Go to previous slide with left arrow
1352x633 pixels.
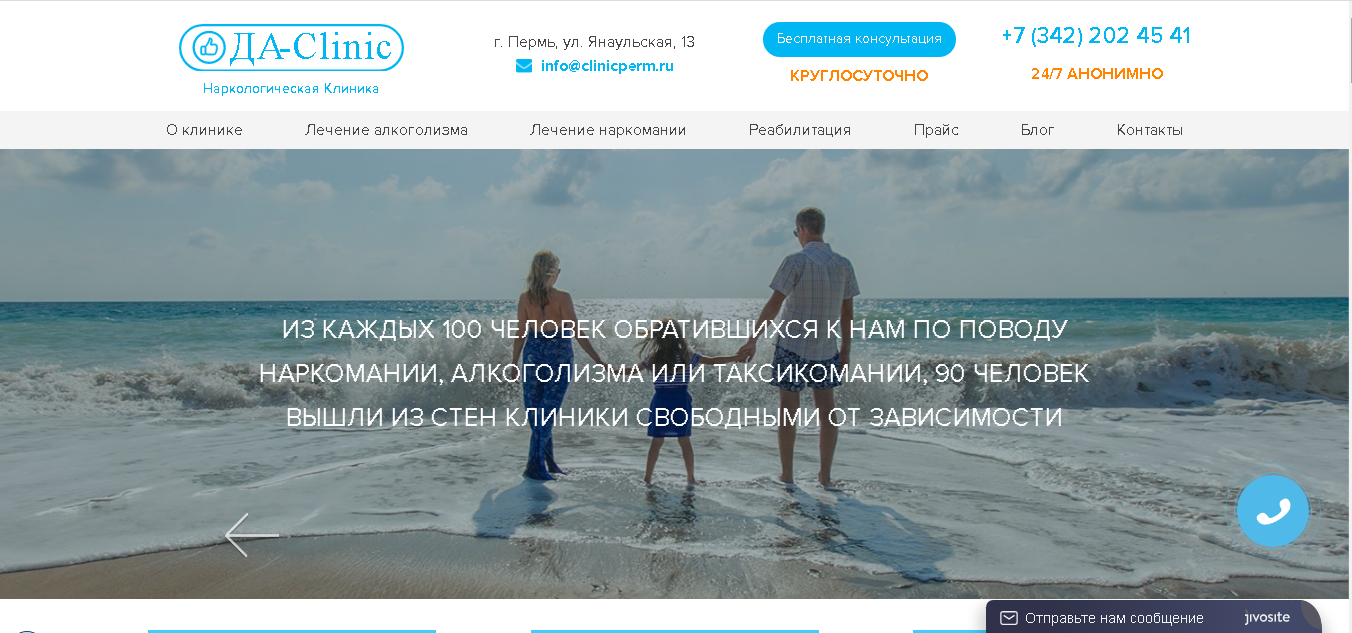[251, 535]
